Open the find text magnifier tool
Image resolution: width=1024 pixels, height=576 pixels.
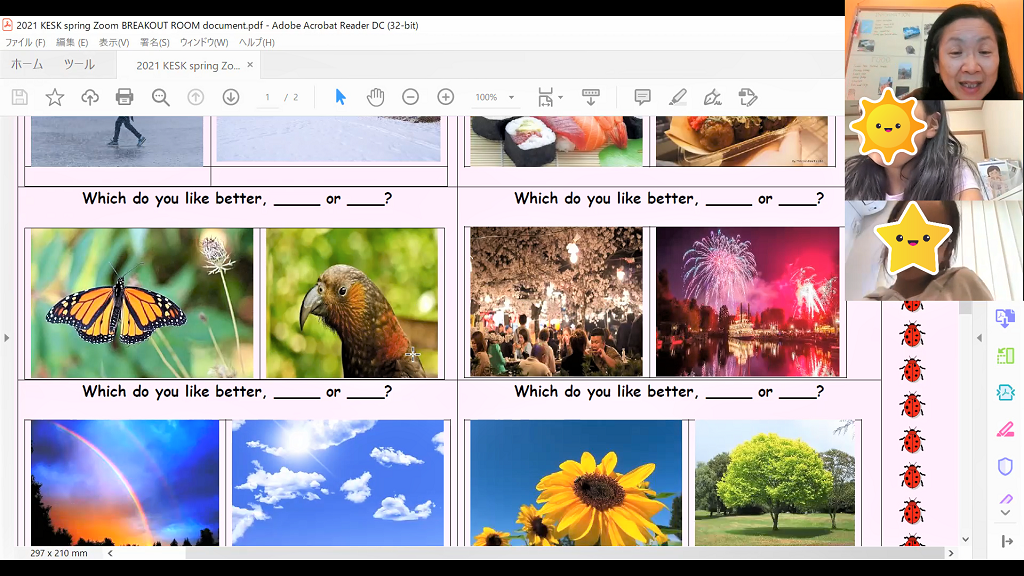point(160,97)
